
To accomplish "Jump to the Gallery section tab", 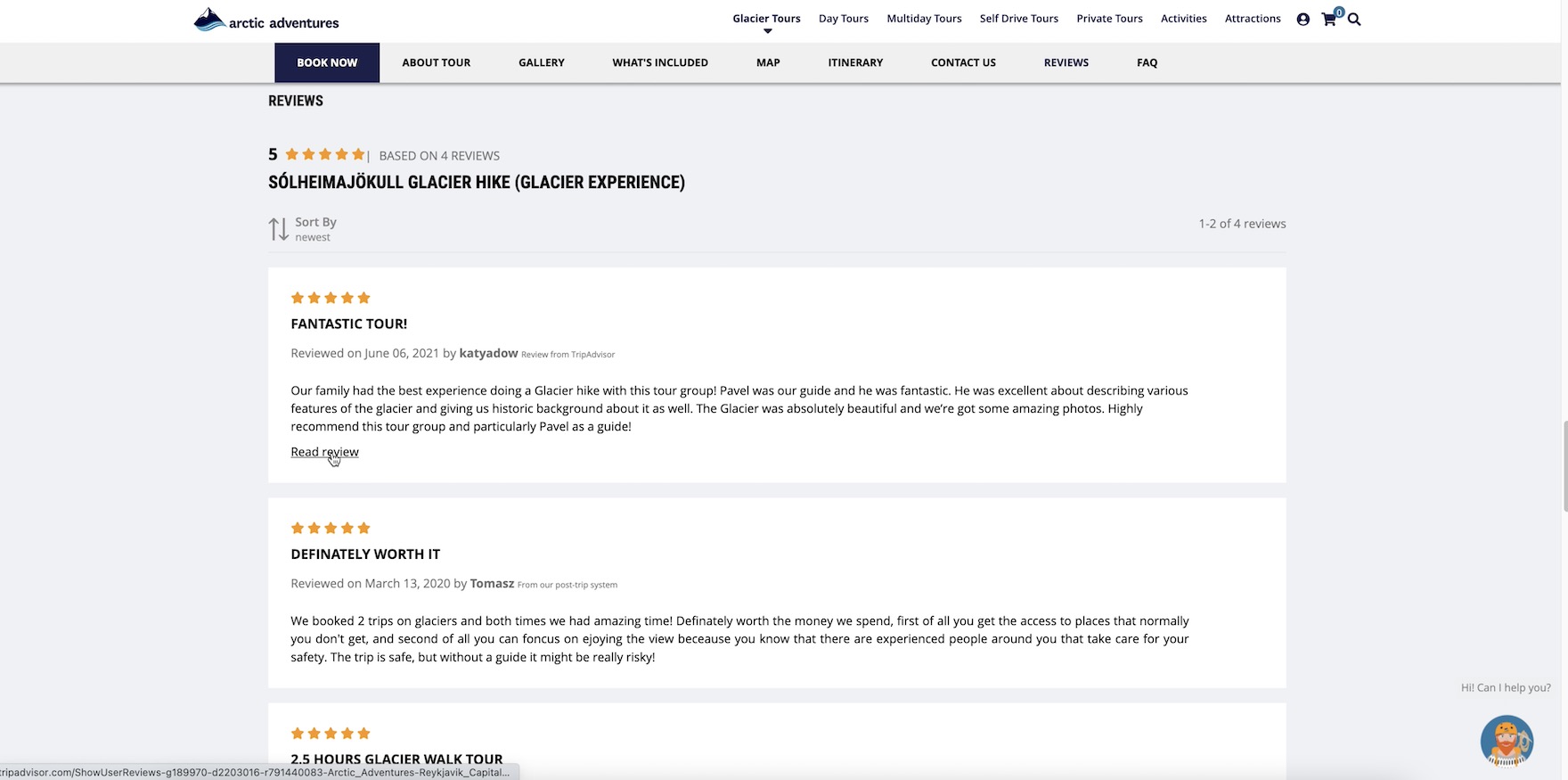I will click(542, 62).
